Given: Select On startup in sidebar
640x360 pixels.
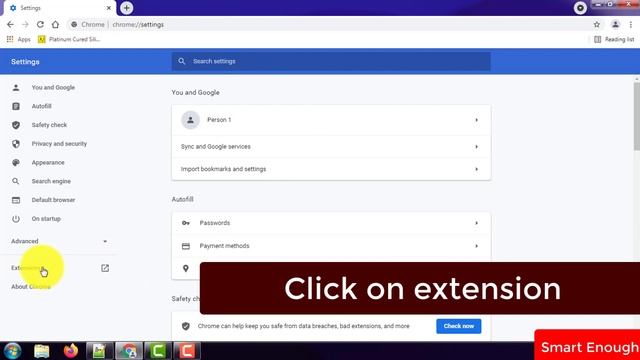Looking at the screenshot, I should [46, 219].
